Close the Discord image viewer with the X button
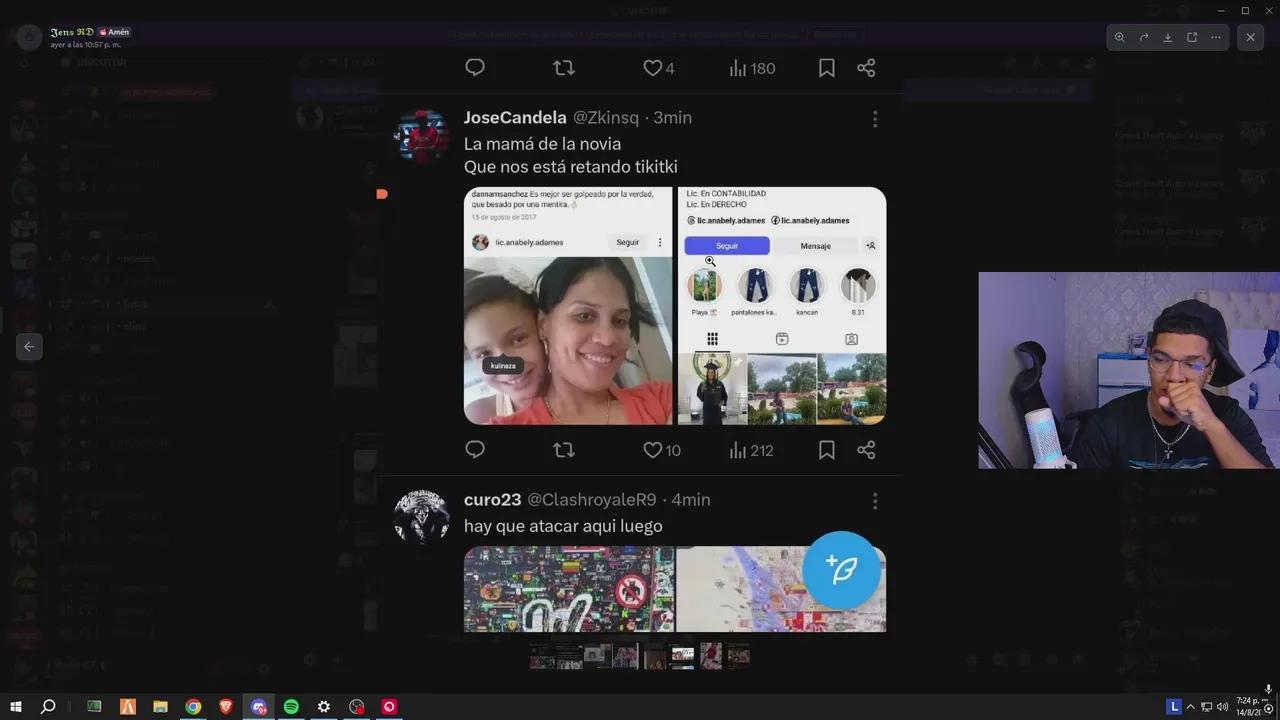1280x720 pixels. click(x=1250, y=37)
